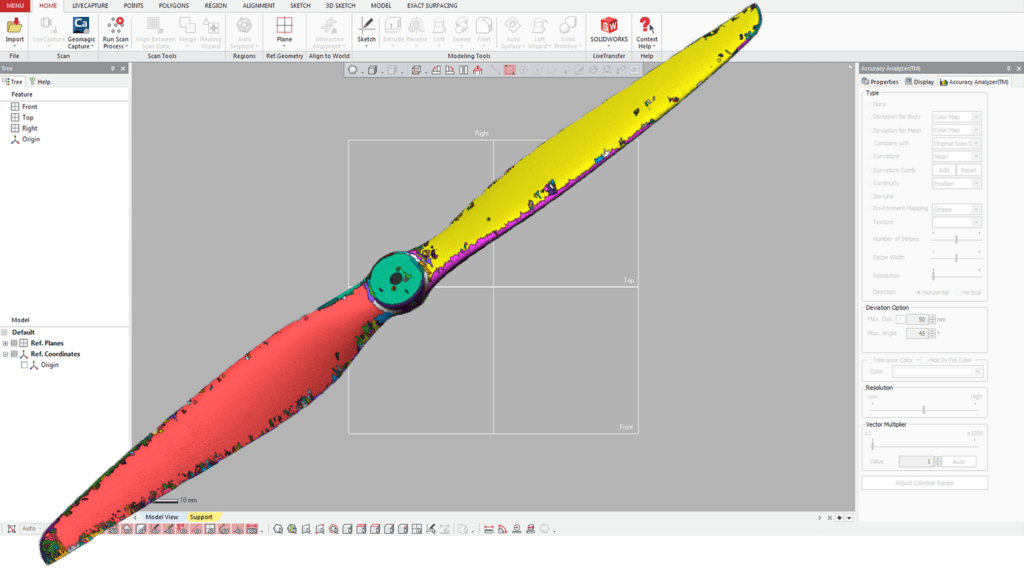Viewport: 1024px width, 577px height.
Task: Activate the Sketch tool
Action: point(366,30)
